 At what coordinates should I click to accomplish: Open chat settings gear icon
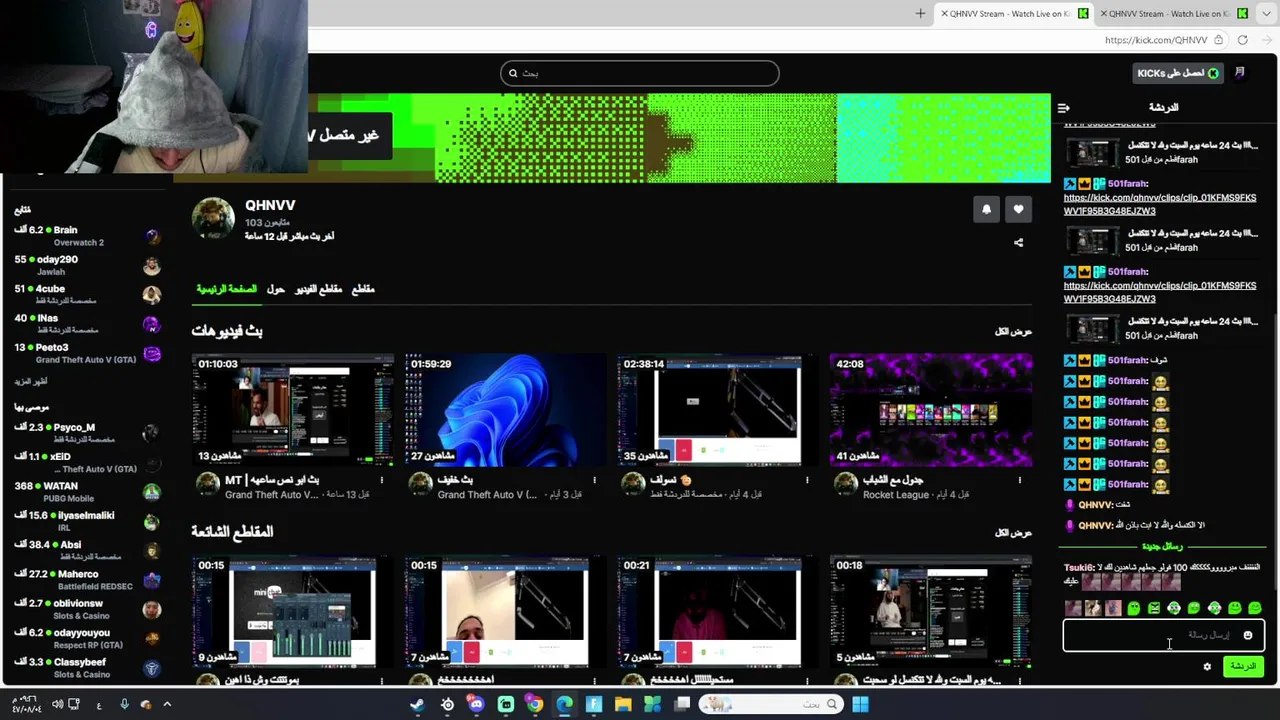(x=1207, y=667)
